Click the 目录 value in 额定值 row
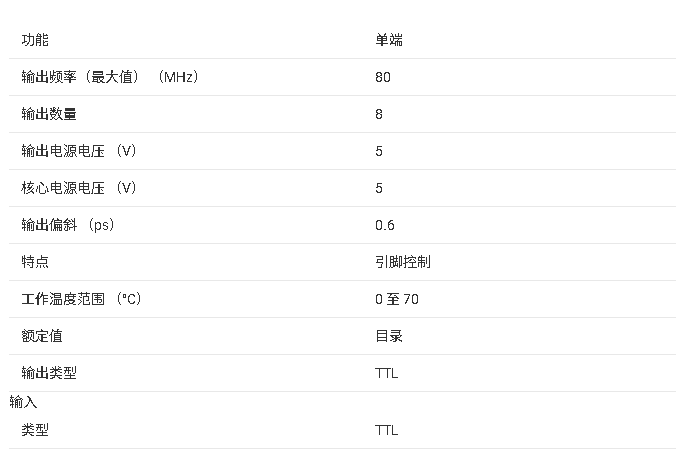 pos(389,336)
